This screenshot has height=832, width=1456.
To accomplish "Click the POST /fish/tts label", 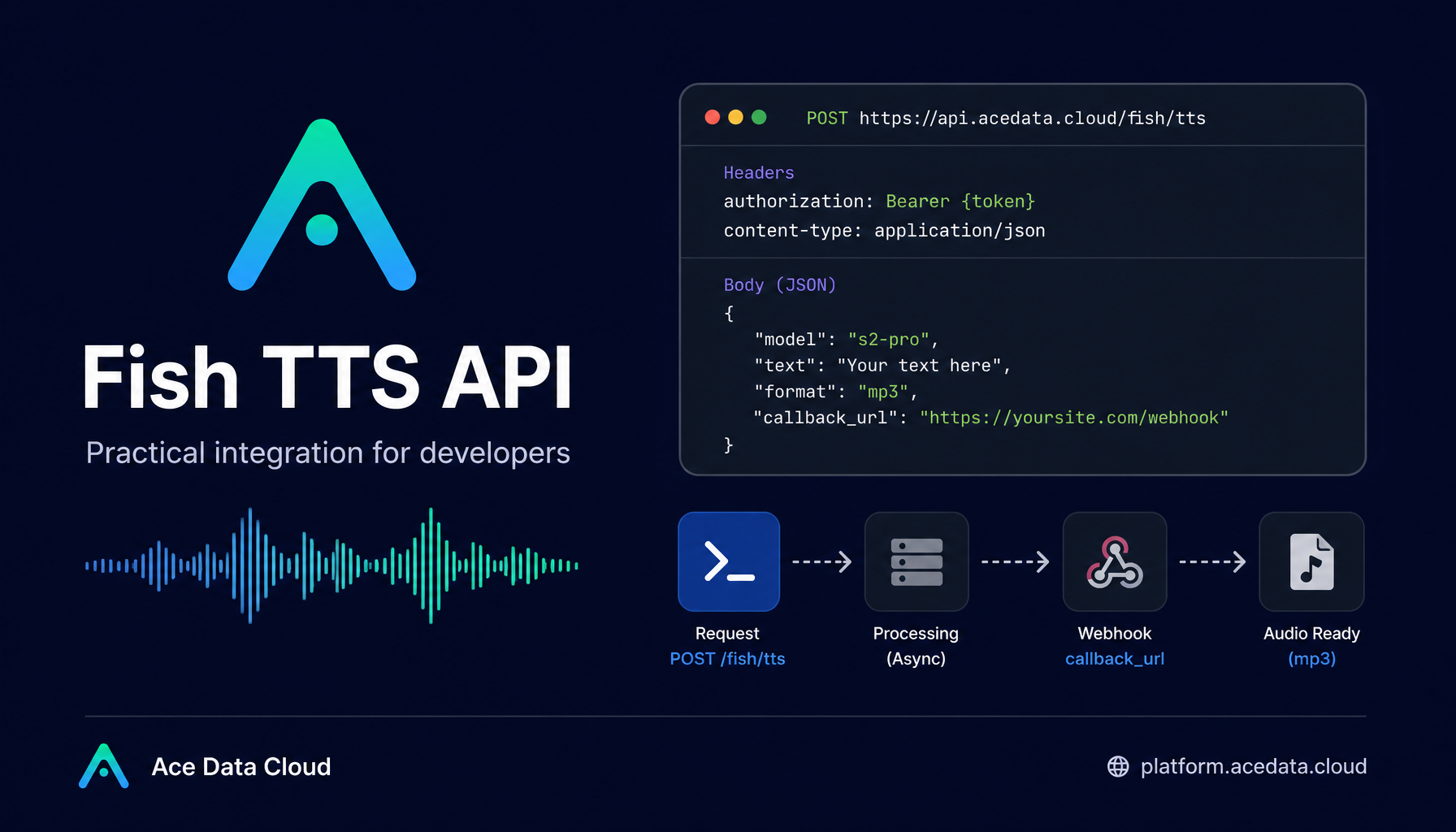I will 727,659.
